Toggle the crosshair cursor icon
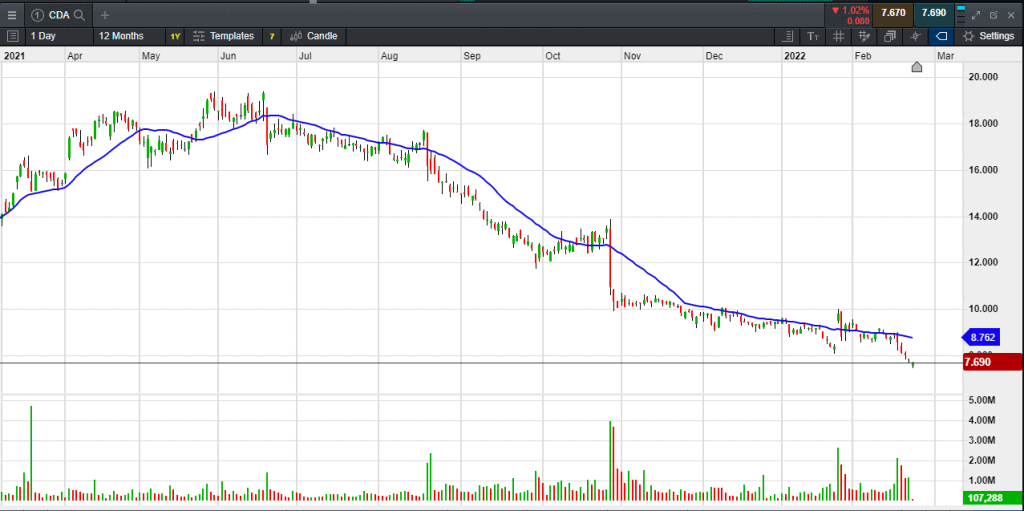Image resolution: width=1024 pixels, height=511 pixels. pos(914,36)
